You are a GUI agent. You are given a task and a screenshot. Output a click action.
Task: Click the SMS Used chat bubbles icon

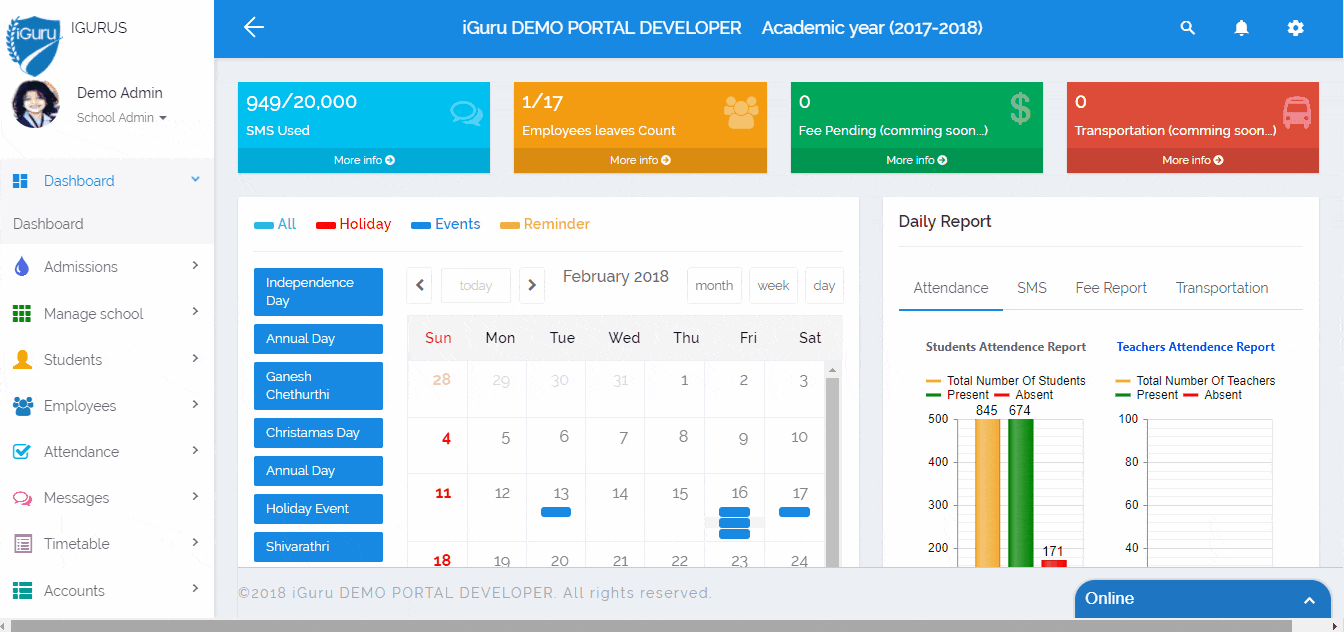[466, 111]
